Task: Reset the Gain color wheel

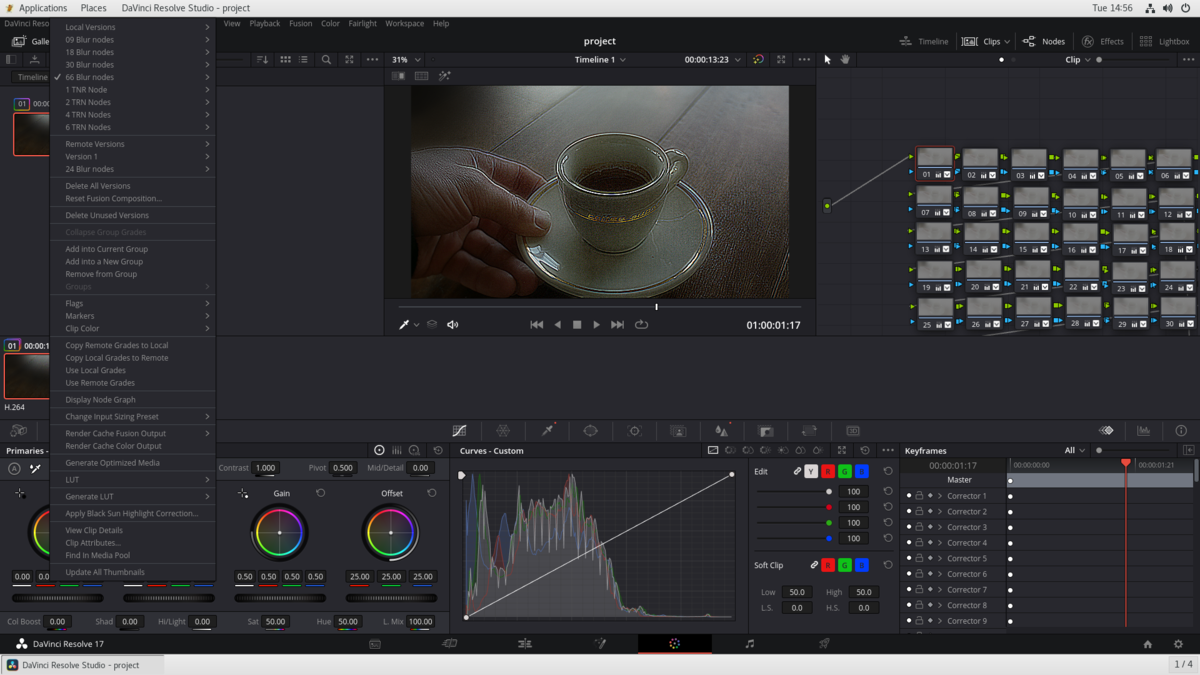Action: coord(320,493)
